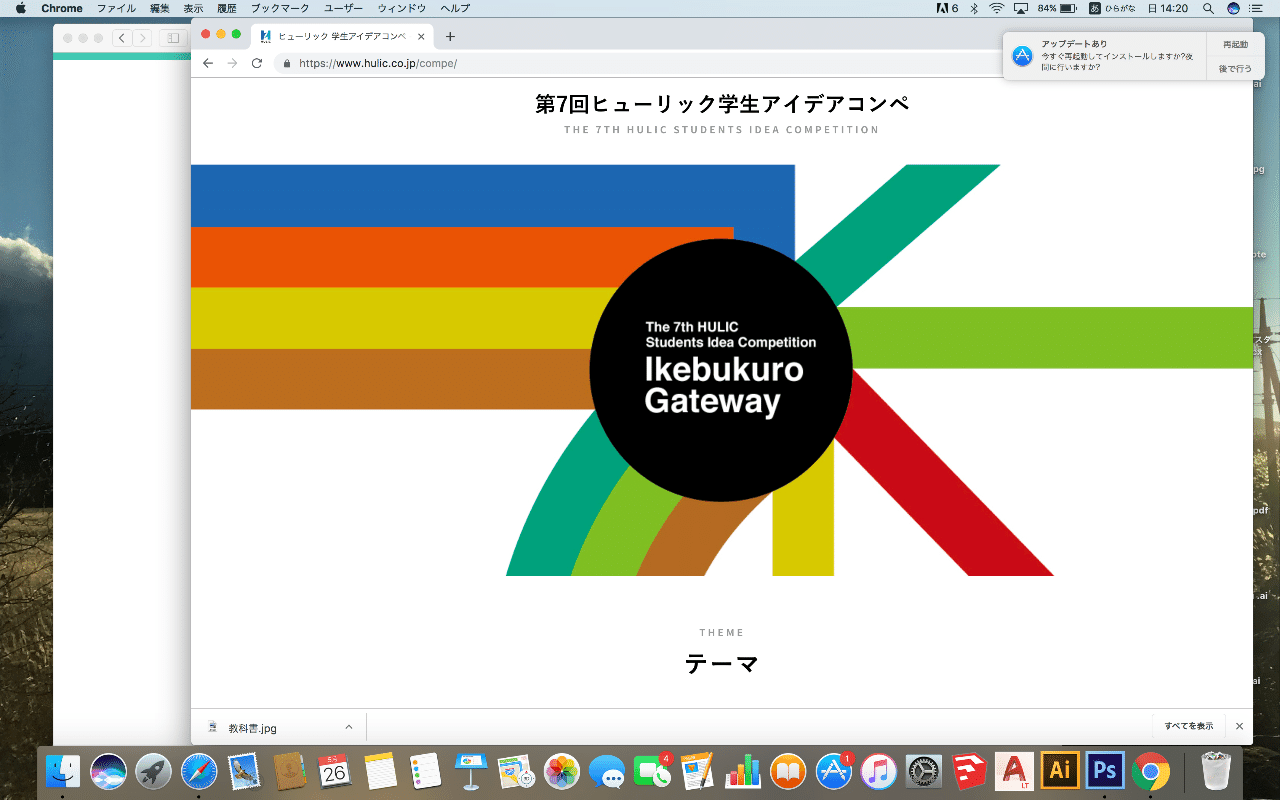
Task: Open Launchpad rocket in the Dock
Action: pos(154,771)
